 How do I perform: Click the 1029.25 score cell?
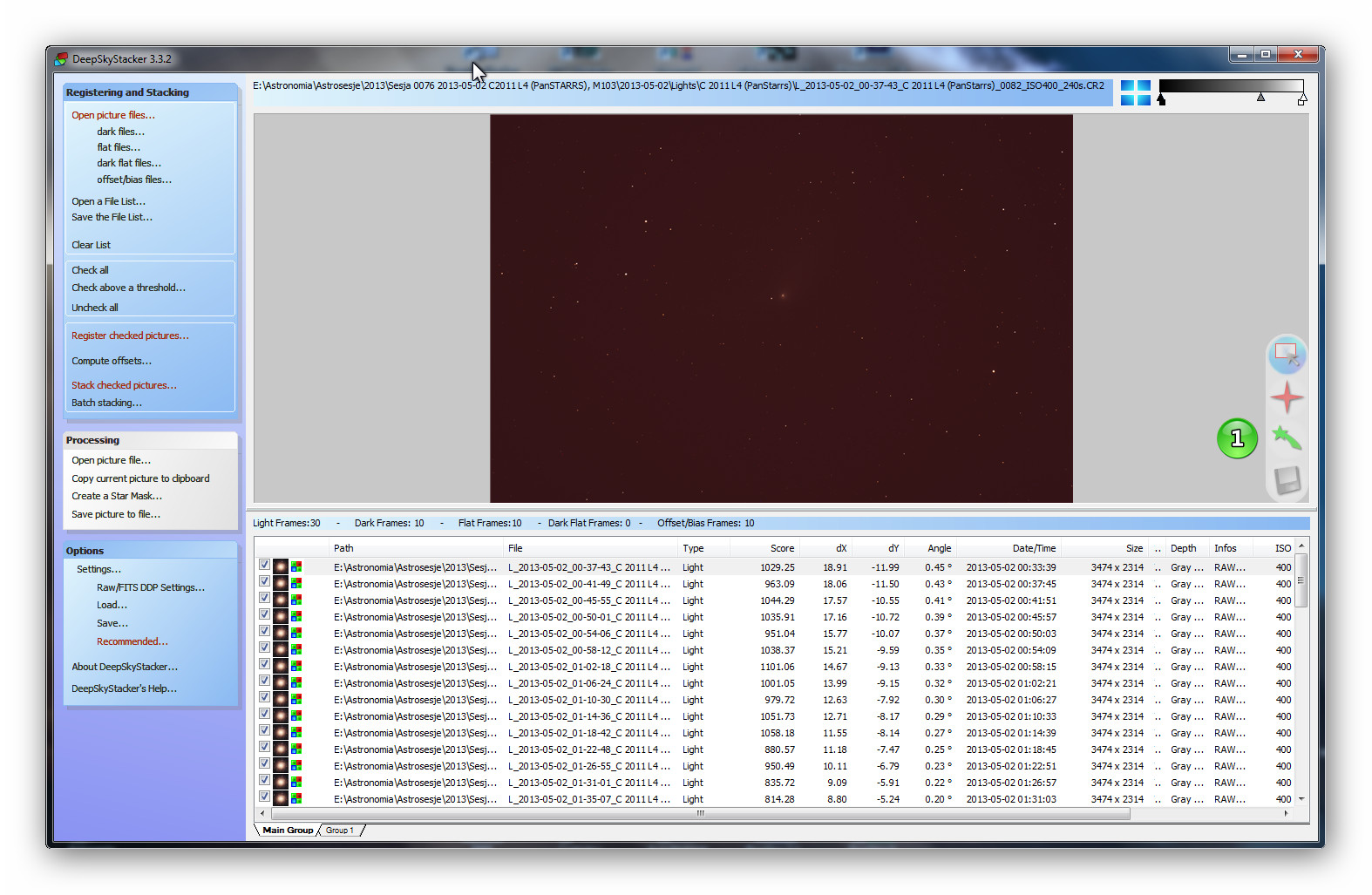tap(778, 567)
